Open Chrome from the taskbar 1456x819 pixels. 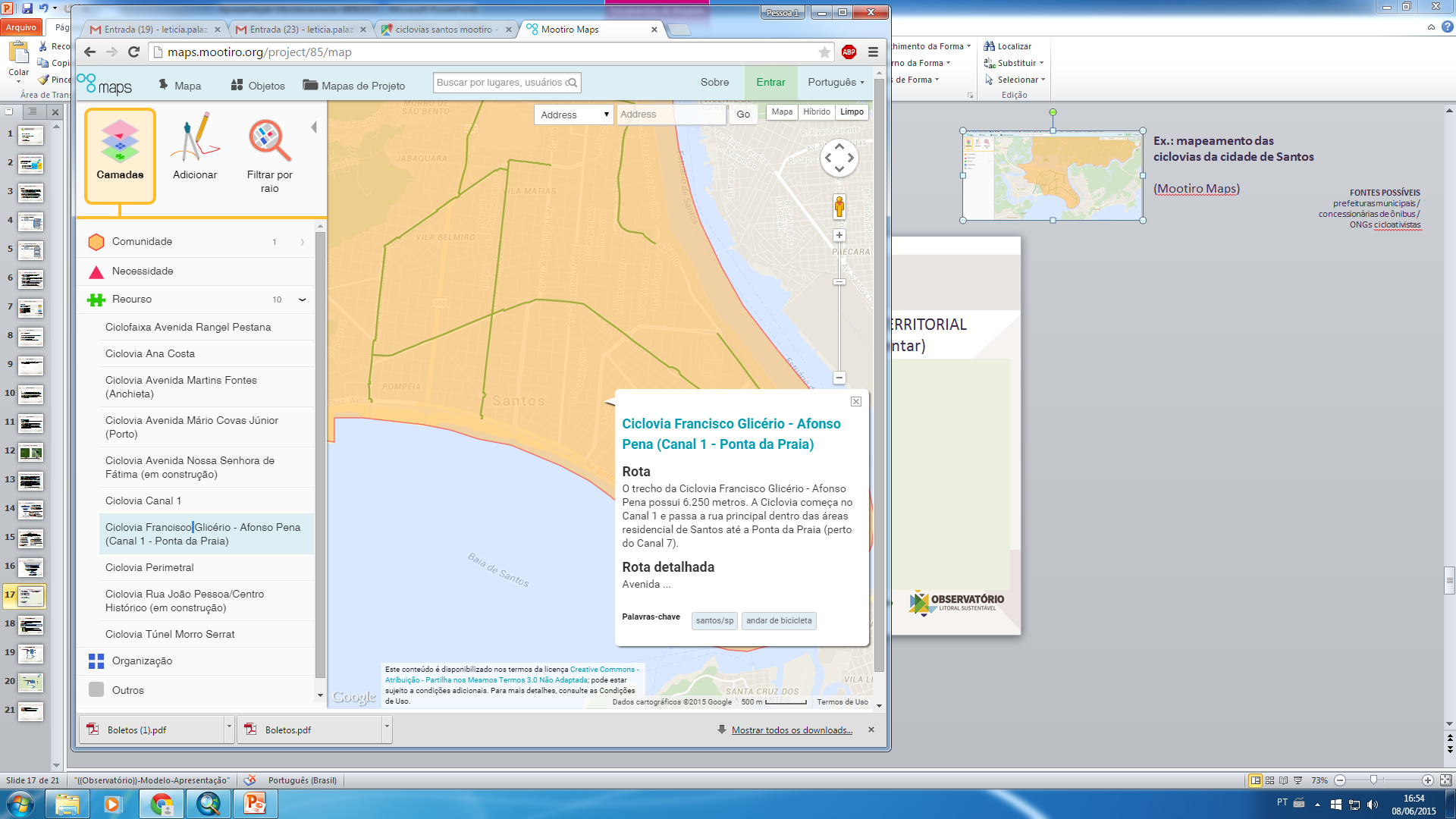[162, 804]
